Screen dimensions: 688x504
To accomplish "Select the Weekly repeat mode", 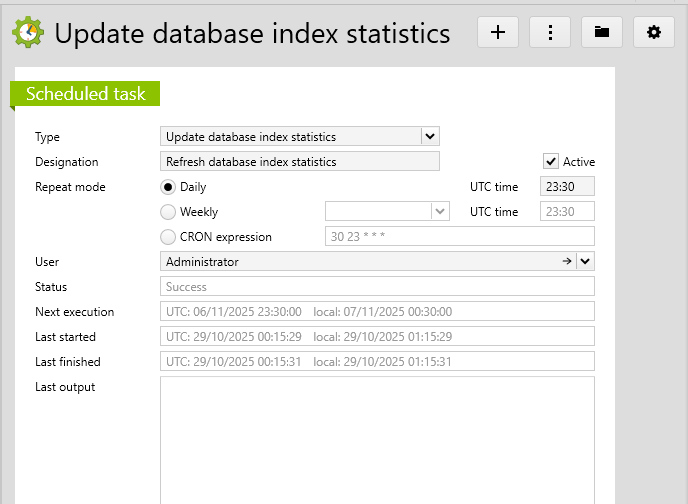I will 168,211.
